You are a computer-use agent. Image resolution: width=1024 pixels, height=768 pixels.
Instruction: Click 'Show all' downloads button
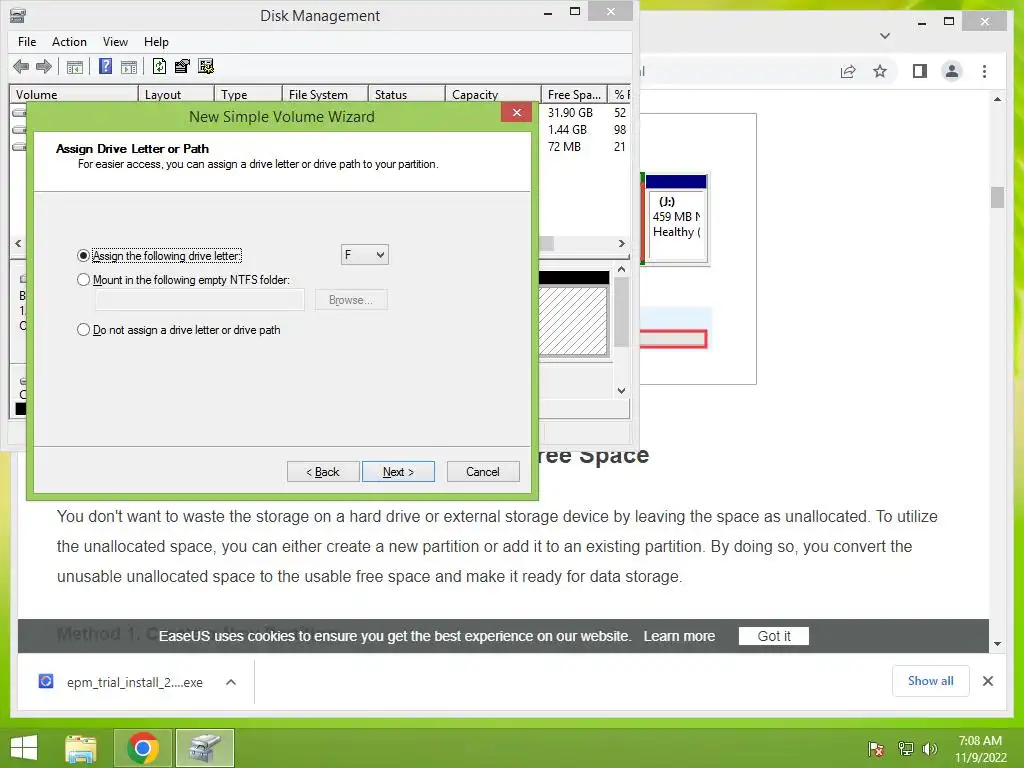point(931,680)
